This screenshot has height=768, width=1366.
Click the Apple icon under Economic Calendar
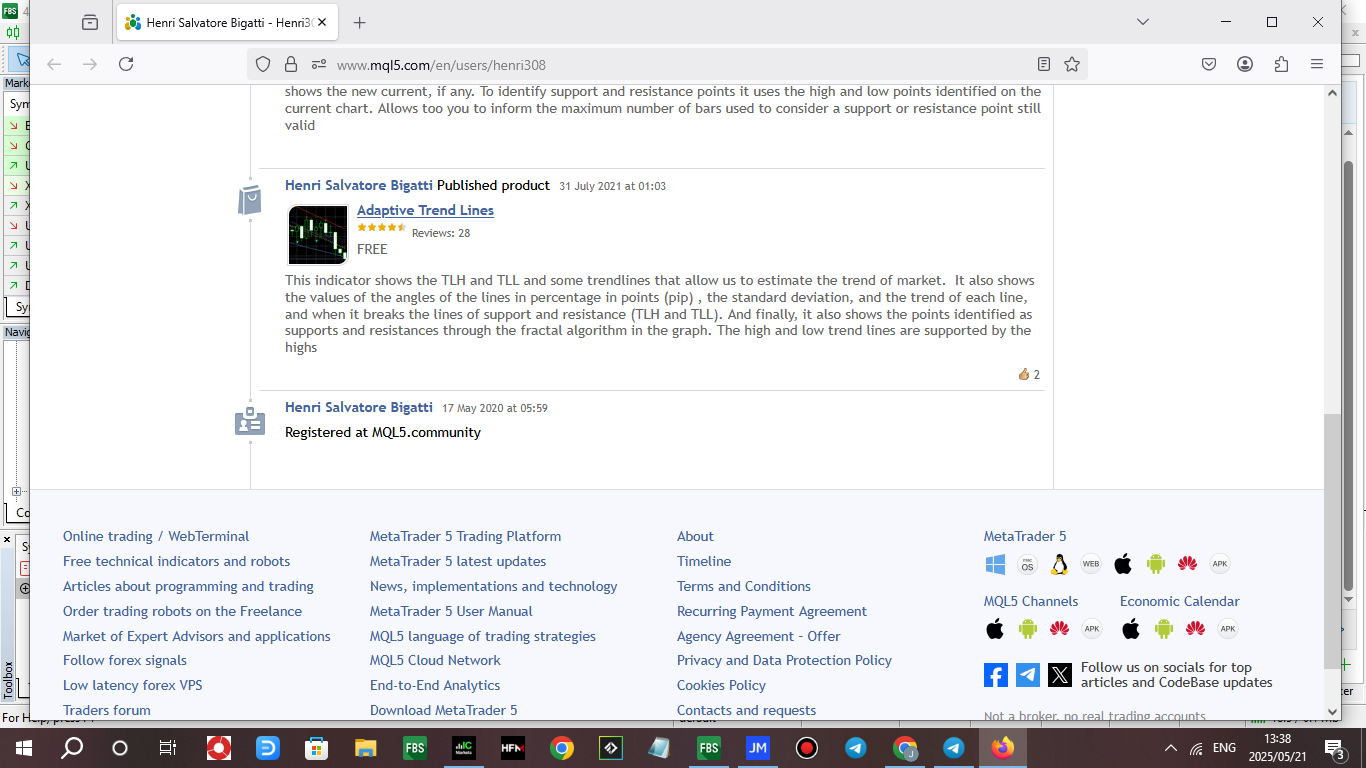coord(1131,629)
